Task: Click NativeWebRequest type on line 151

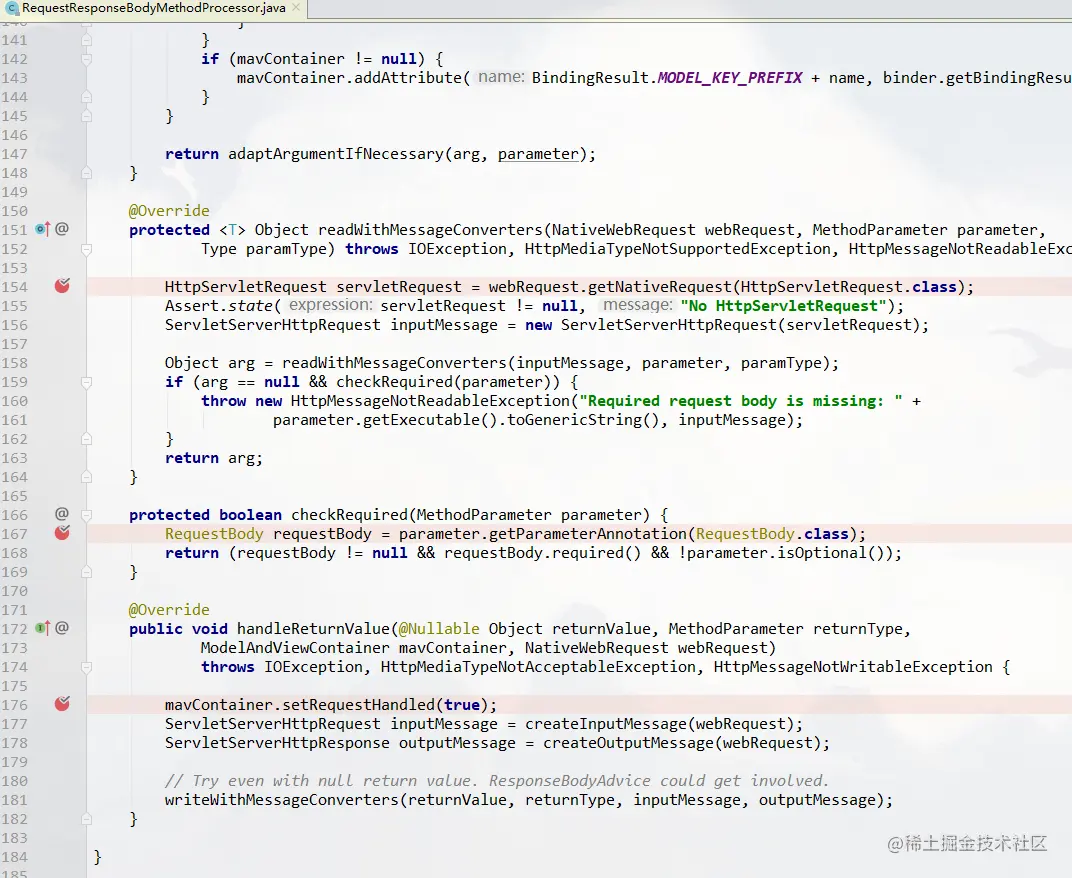Action: pyautogui.click(x=624, y=230)
